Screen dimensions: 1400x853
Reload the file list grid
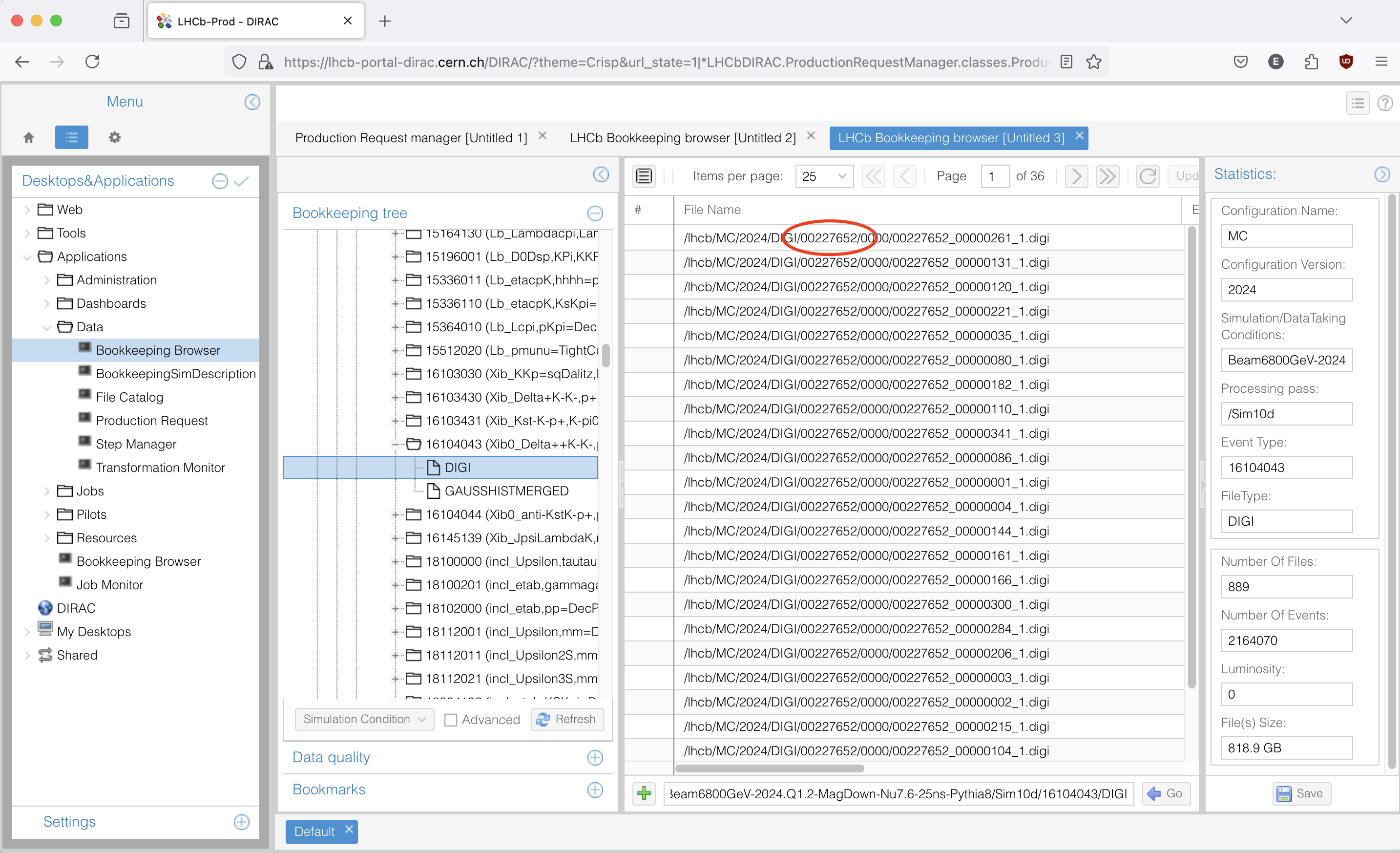1147,176
